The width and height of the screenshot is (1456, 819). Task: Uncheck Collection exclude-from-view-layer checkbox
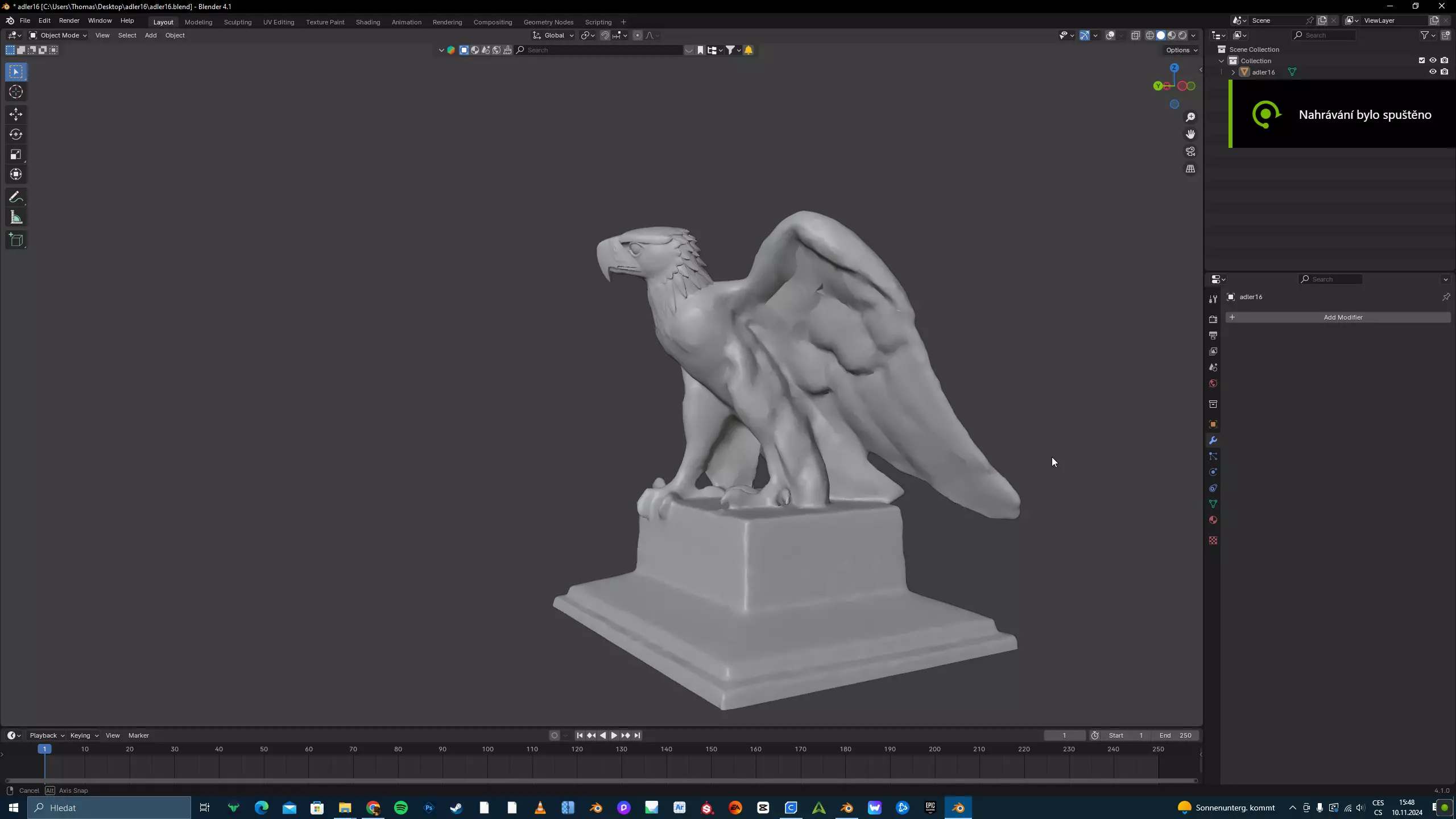tap(1422, 60)
